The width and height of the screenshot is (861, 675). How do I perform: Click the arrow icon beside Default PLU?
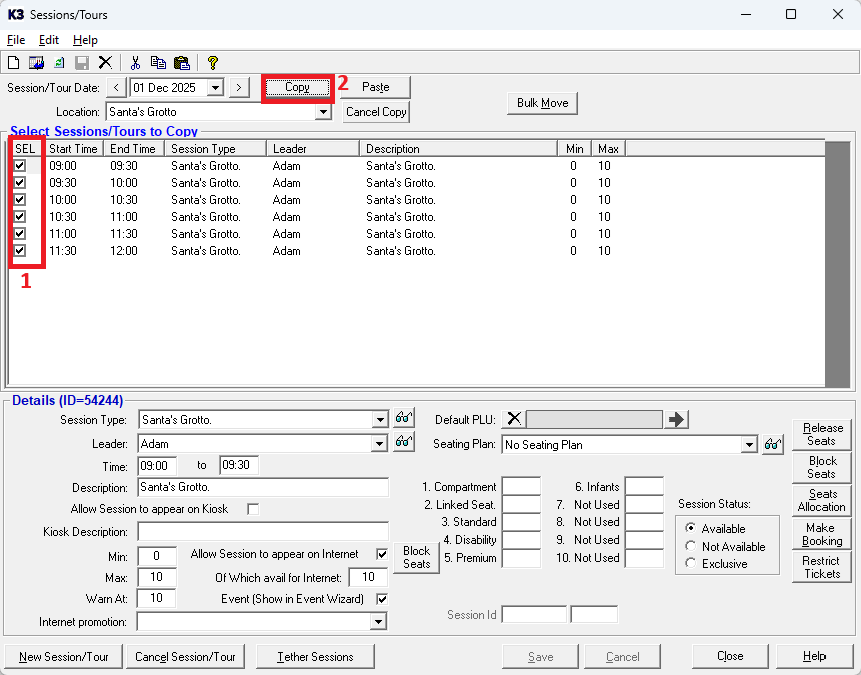click(x=677, y=419)
